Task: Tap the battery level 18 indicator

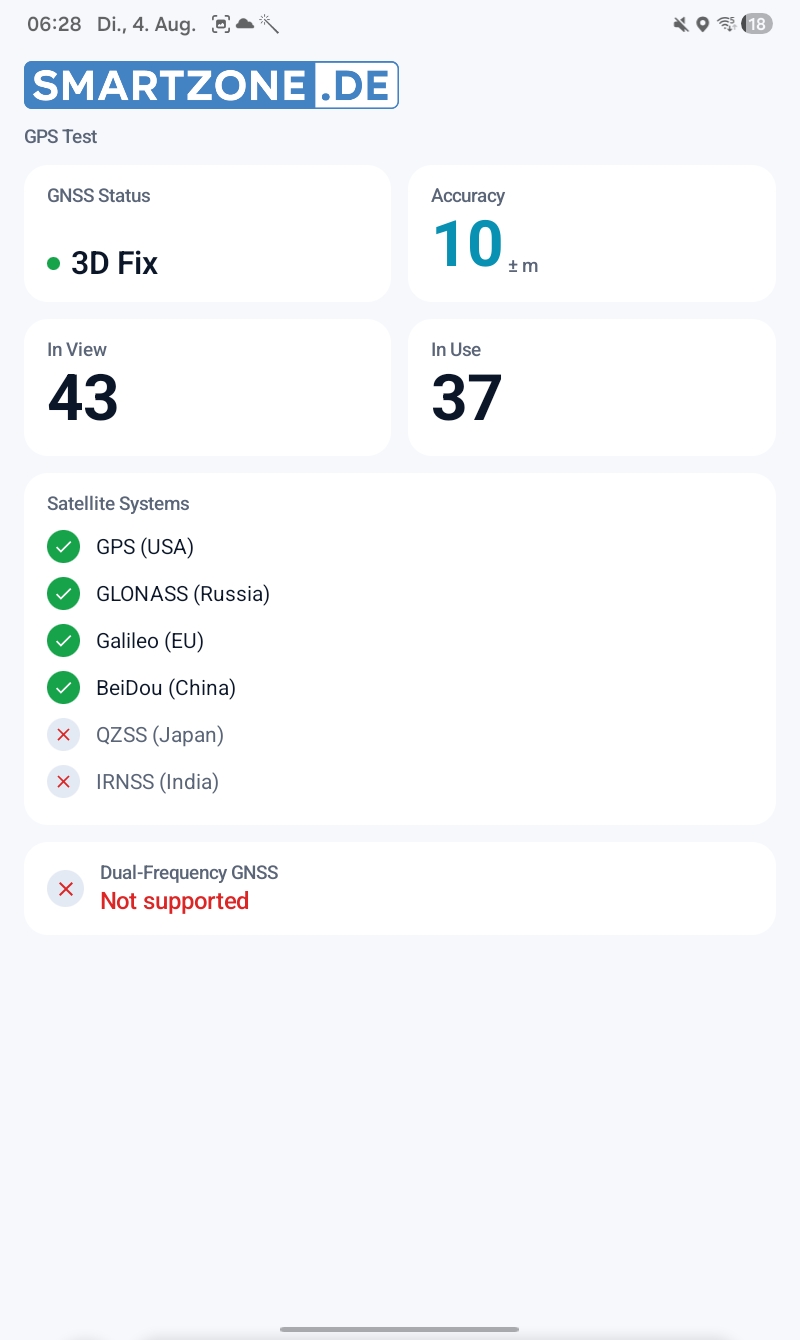Action: click(x=757, y=24)
